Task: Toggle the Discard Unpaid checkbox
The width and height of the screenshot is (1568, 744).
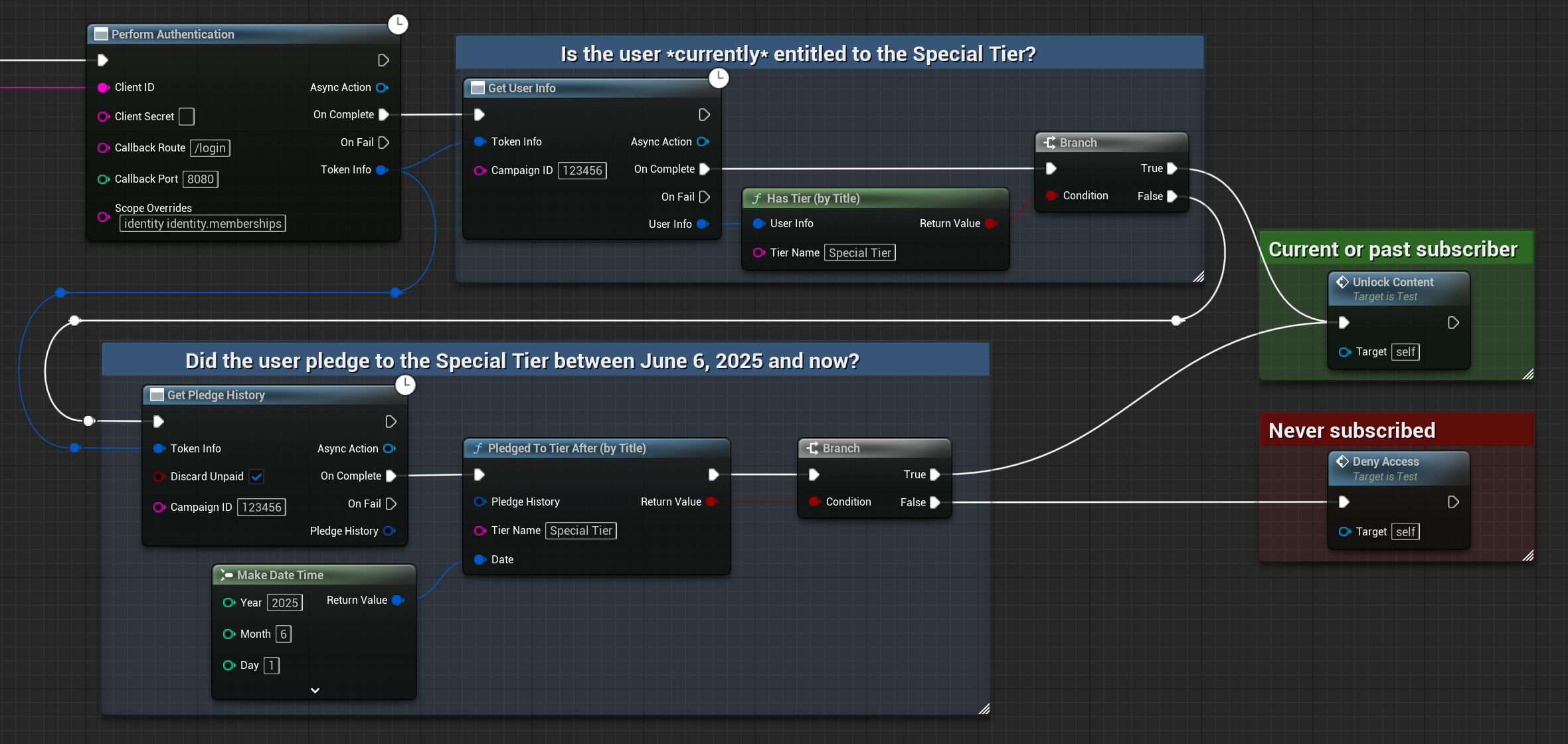Action: (x=256, y=477)
